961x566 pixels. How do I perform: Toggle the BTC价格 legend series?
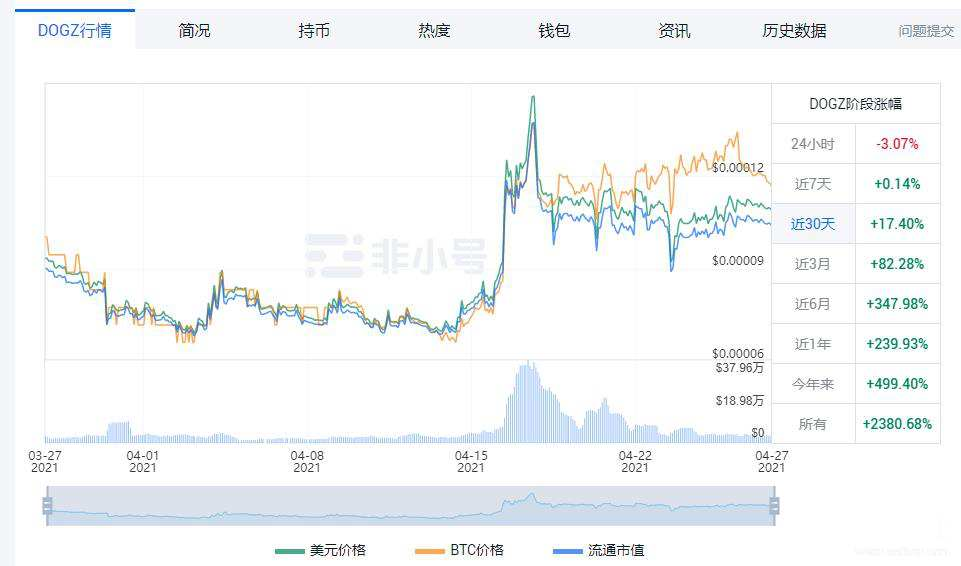click(x=459, y=550)
